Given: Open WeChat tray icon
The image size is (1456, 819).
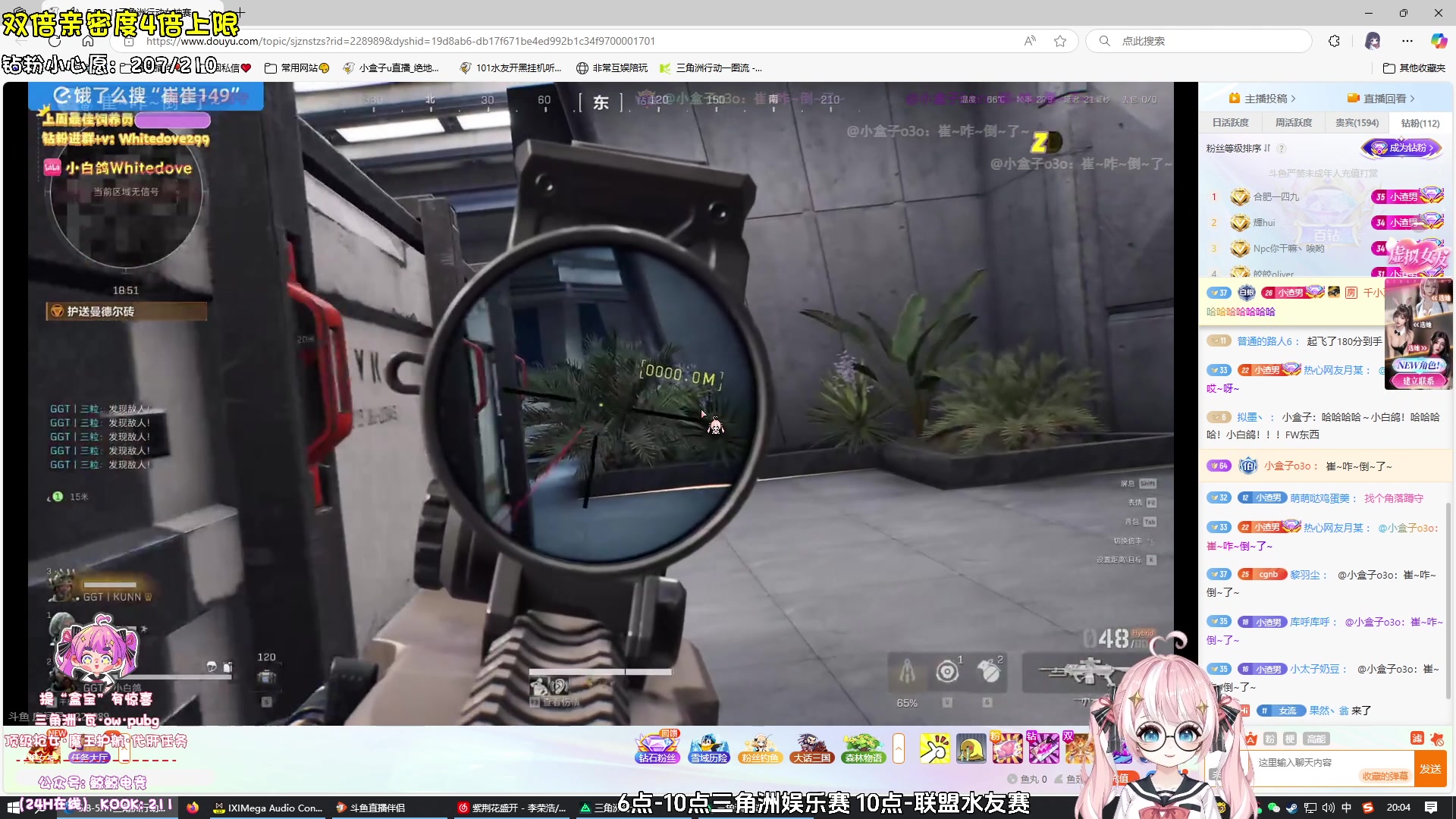Looking at the screenshot, I should click(x=1273, y=808).
